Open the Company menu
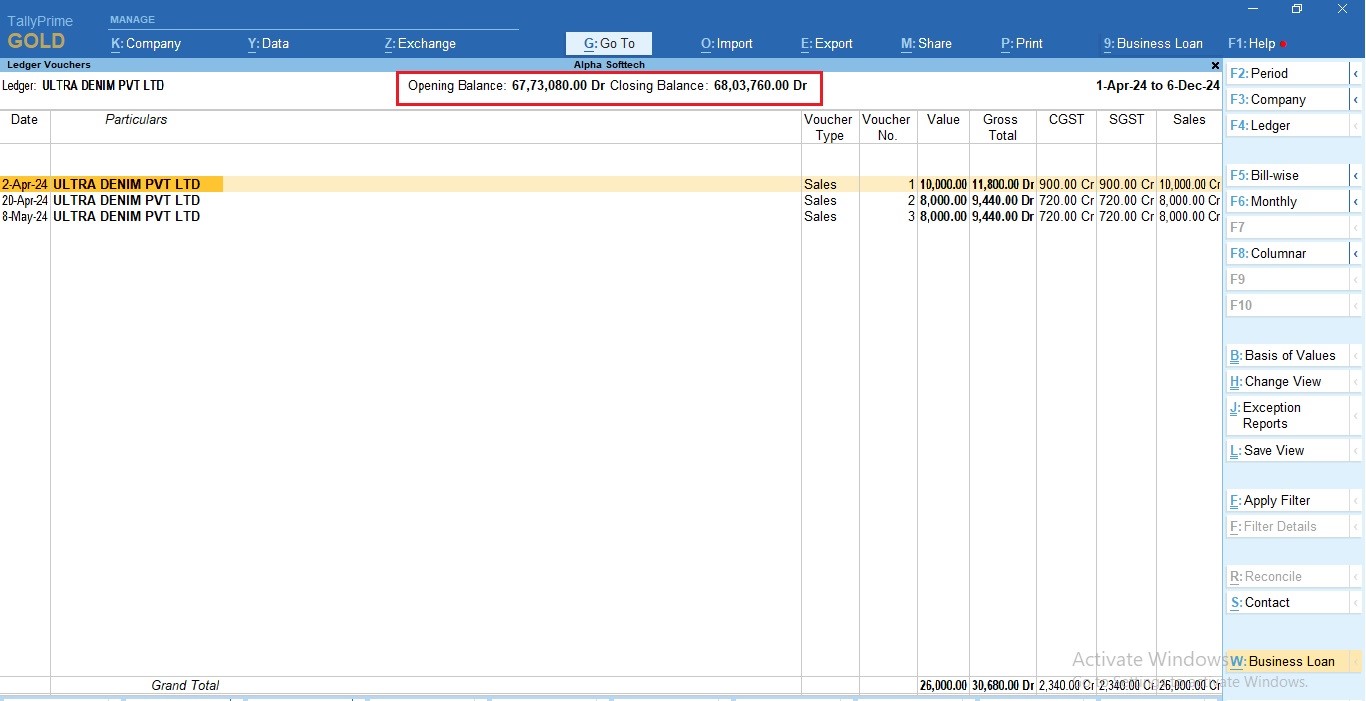 (x=144, y=43)
